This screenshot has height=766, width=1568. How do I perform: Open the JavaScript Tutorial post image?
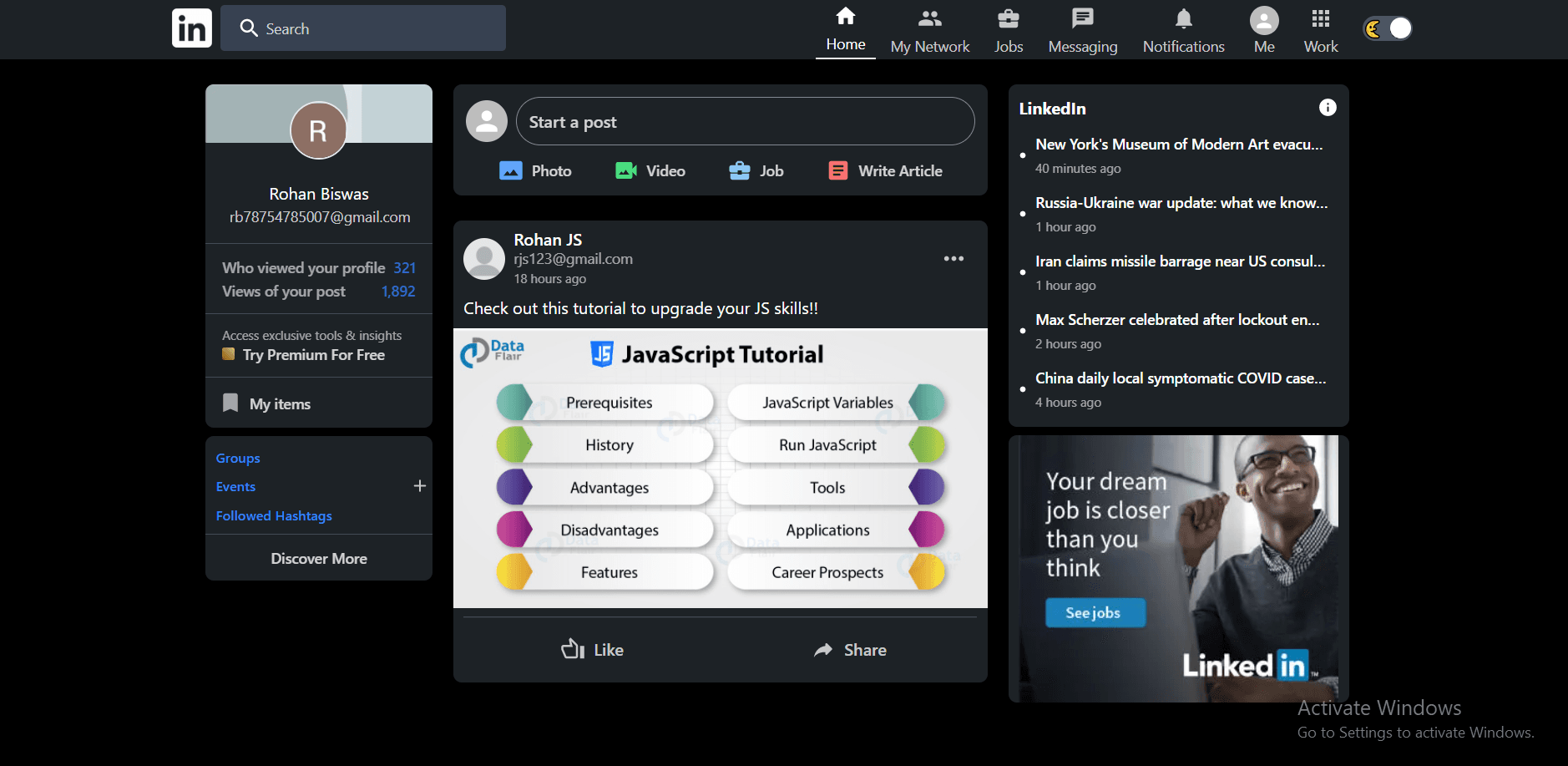tap(721, 469)
